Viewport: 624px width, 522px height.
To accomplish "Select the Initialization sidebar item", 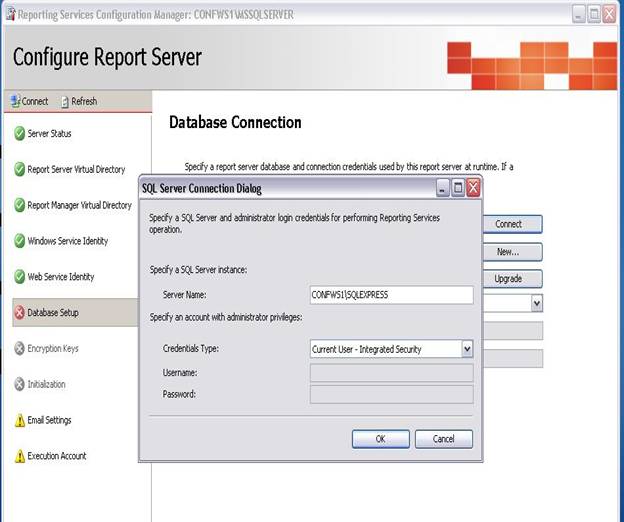I will (46, 385).
